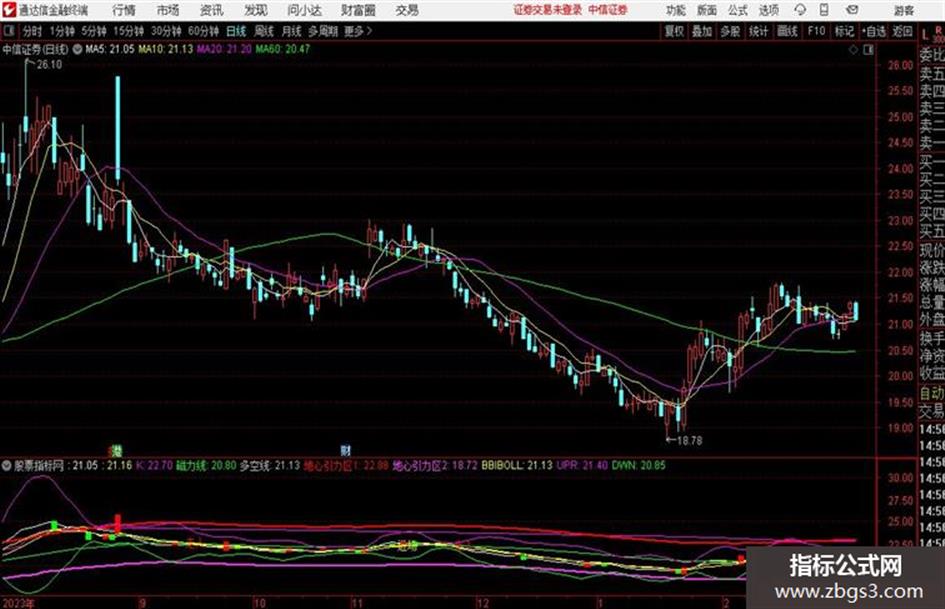Screen dimensions: 945x609
Task: Expand the MA indicator dropdown after 中信证券(日线)
Action: tap(77, 49)
